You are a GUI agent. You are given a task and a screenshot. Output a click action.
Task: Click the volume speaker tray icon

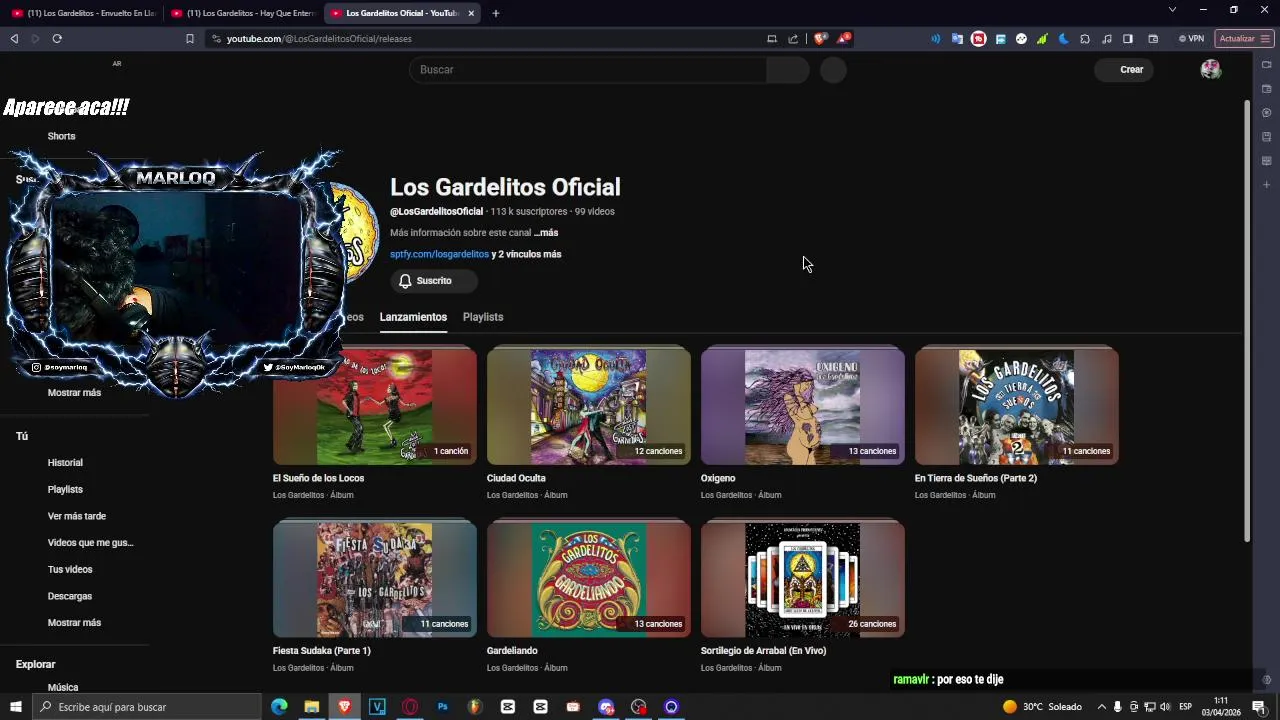tap(1165, 707)
